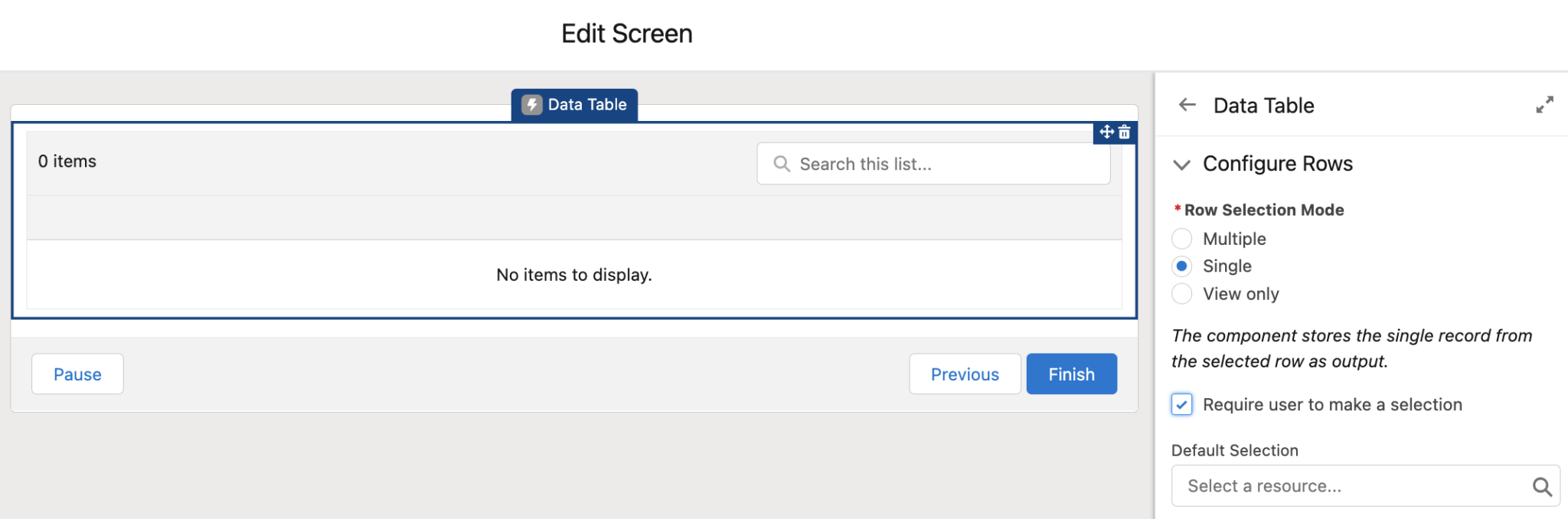Select the Data Table heading in the side panel
This screenshot has width=1568, height=519.
[1263, 105]
